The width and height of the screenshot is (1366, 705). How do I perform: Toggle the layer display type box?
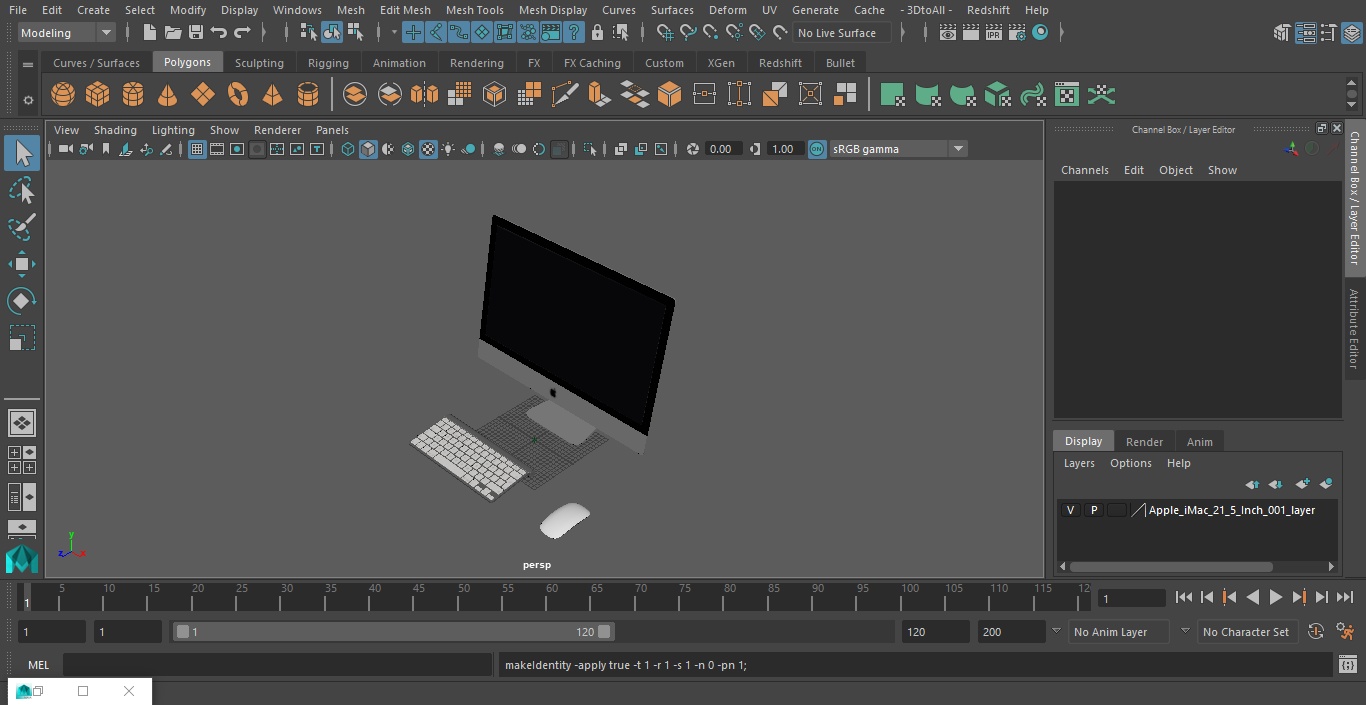click(1117, 510)
